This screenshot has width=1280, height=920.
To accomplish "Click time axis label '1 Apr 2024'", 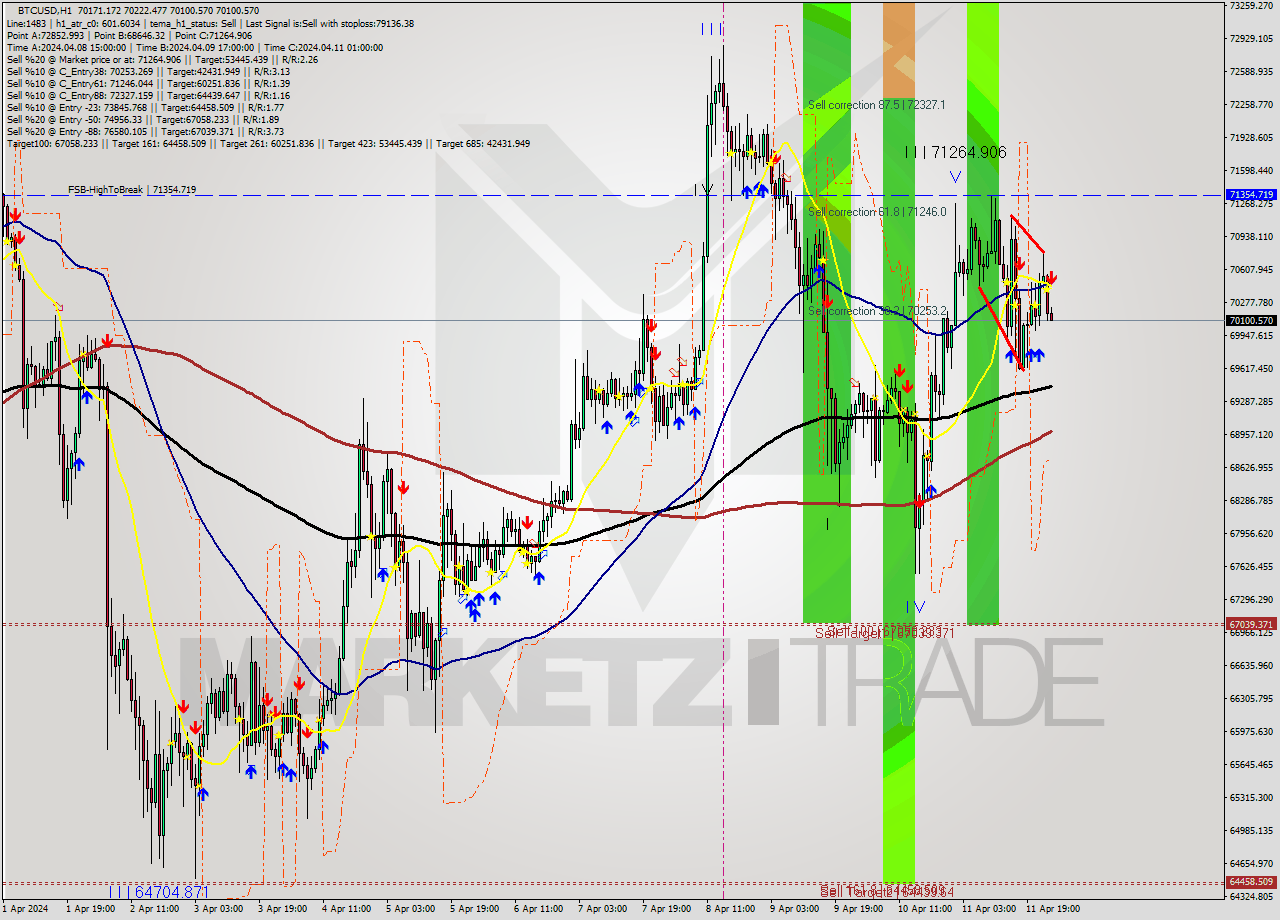I will pyautogui.click(x=25, y=910).
